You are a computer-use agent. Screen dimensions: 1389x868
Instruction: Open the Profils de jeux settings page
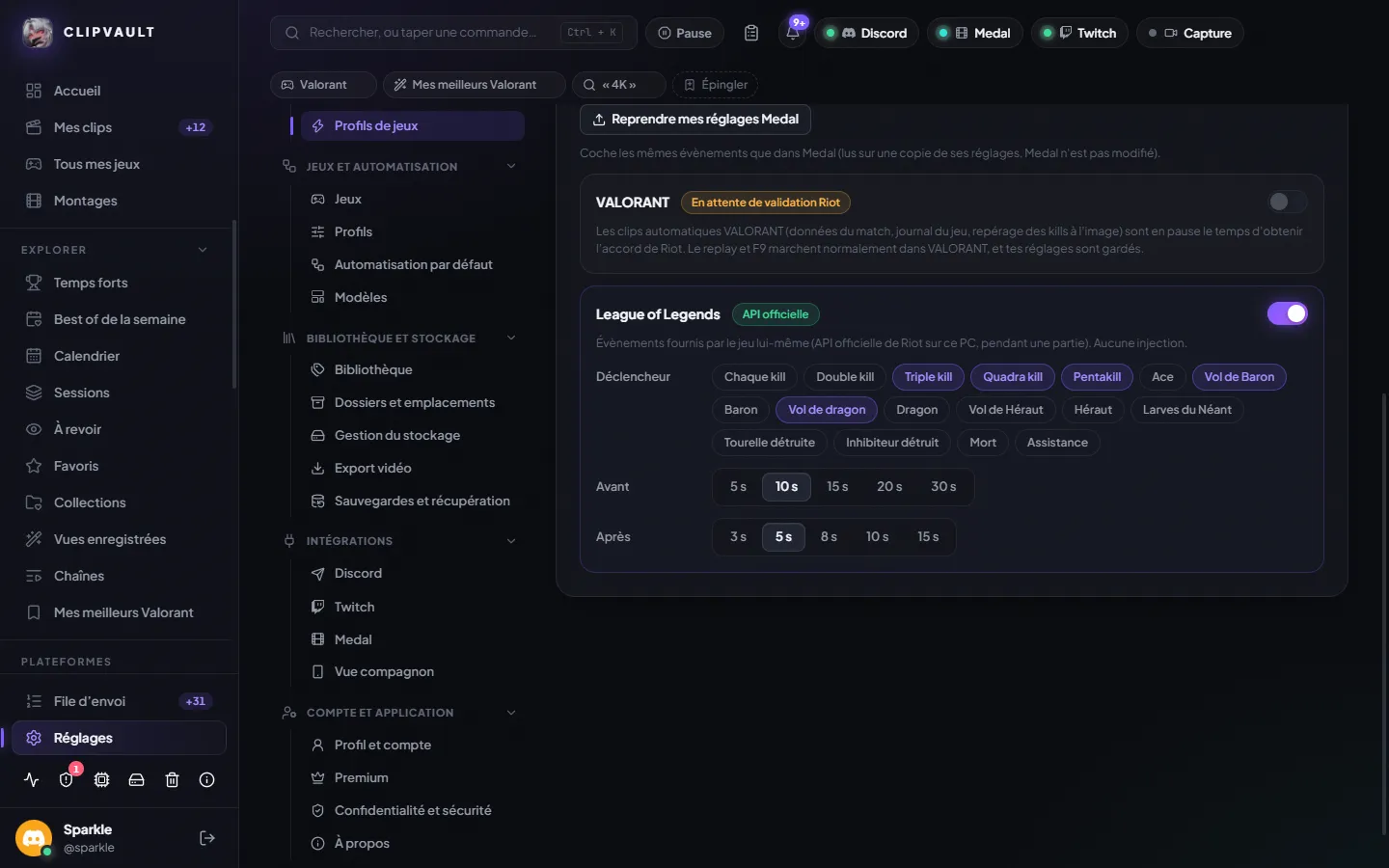coord(413,126)
